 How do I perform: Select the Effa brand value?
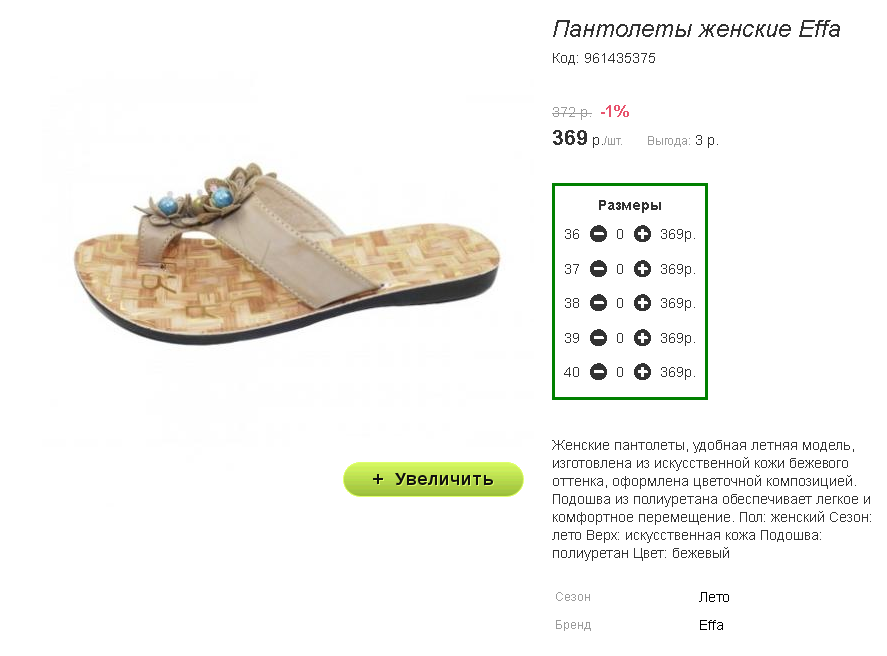711,625
